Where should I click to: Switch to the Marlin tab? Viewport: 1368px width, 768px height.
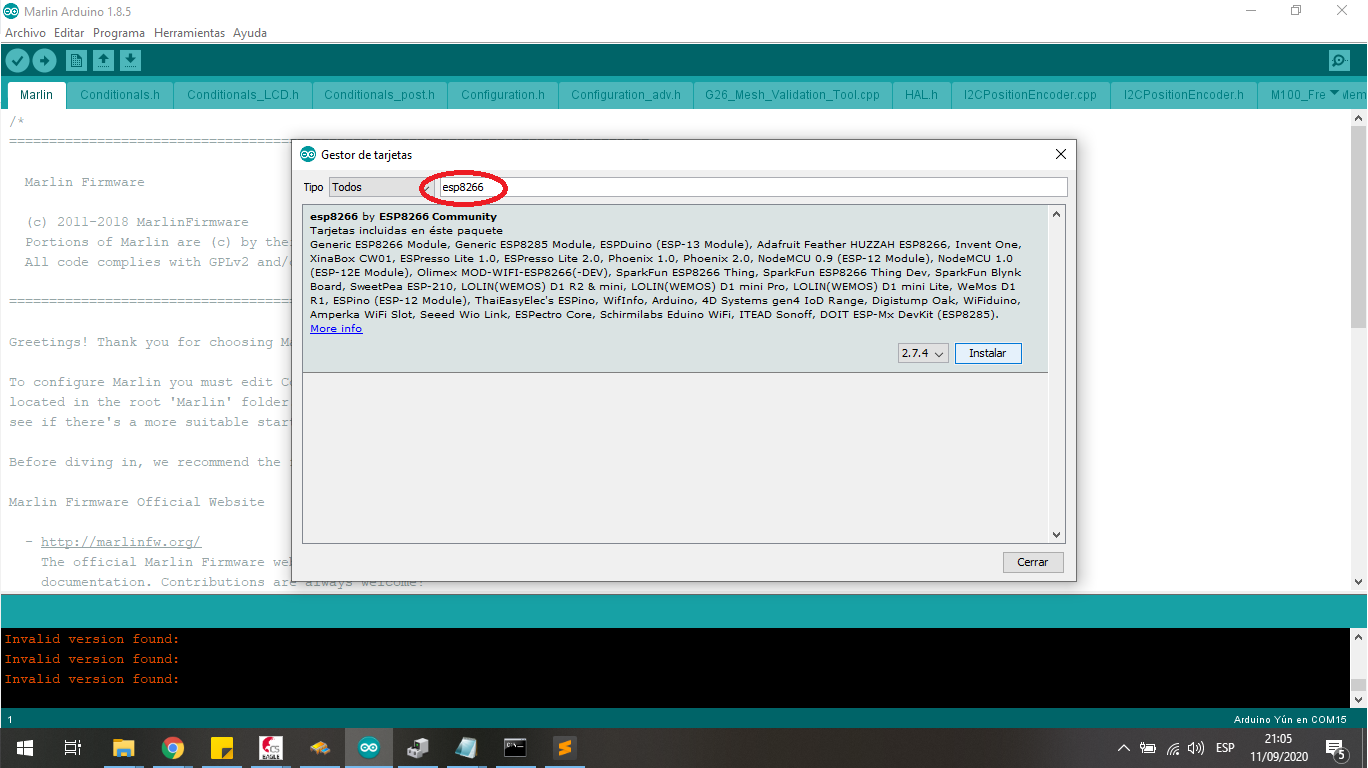37,95
